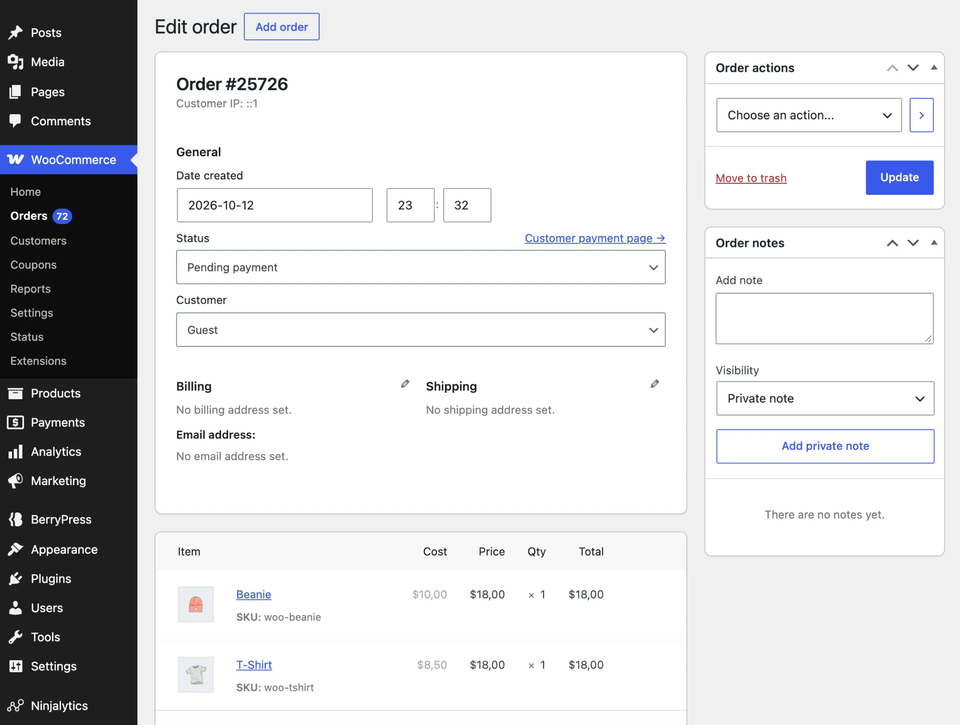Image resolution: width=960 pixels, height=725 pixels.
Task: Open the Customer dropdown showing Guest
Action: [421, 330]
